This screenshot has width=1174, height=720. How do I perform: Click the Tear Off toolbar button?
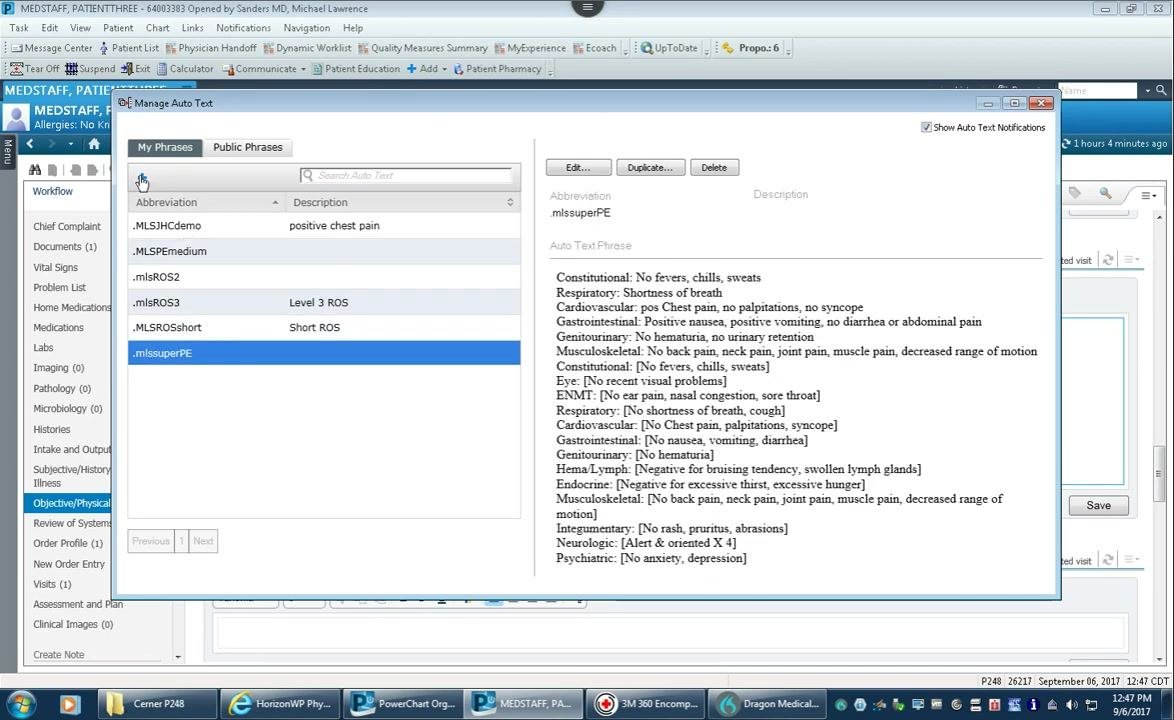[34, 69]
